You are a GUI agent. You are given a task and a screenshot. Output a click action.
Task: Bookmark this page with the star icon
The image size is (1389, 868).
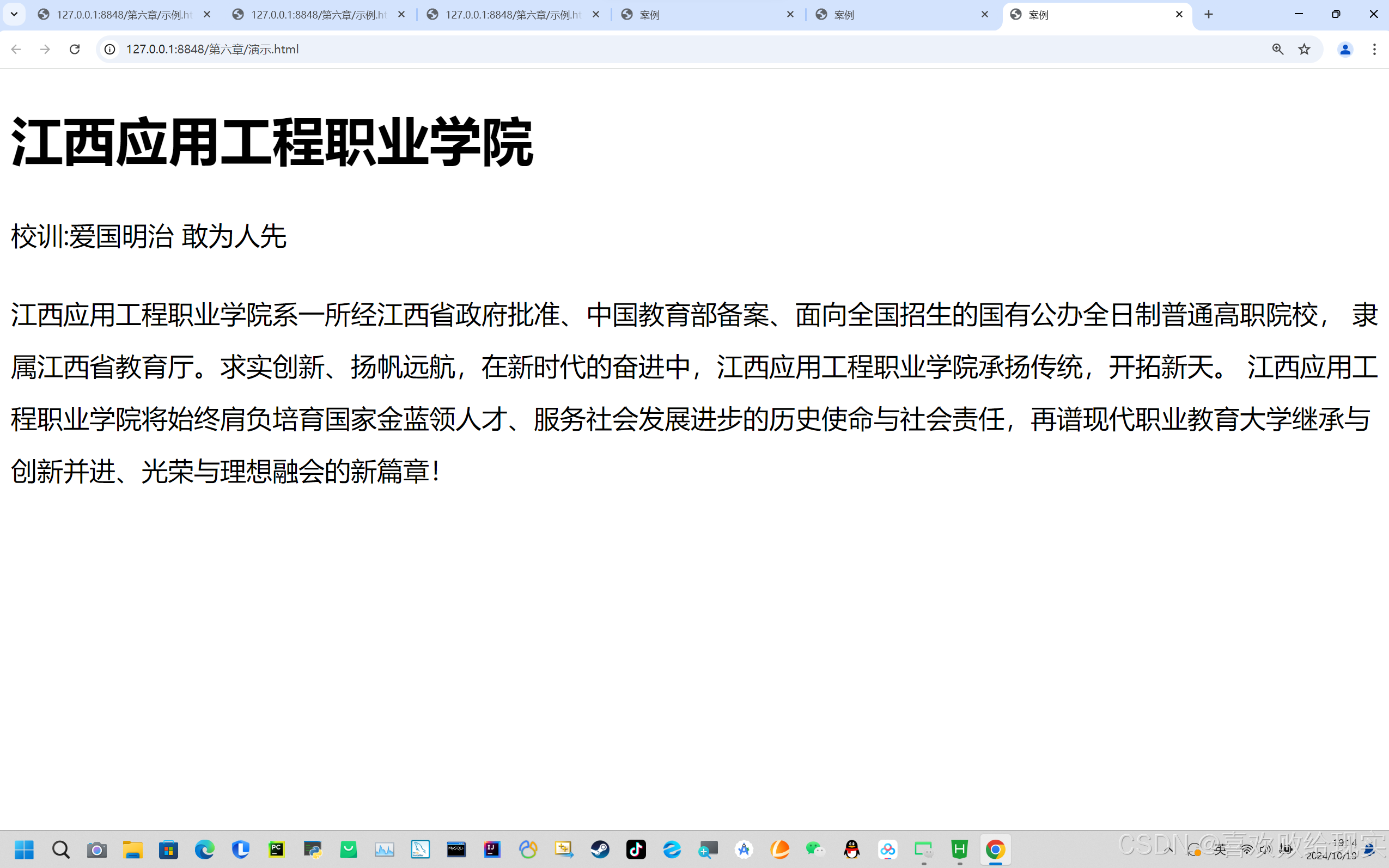(x=1304, y=50)
